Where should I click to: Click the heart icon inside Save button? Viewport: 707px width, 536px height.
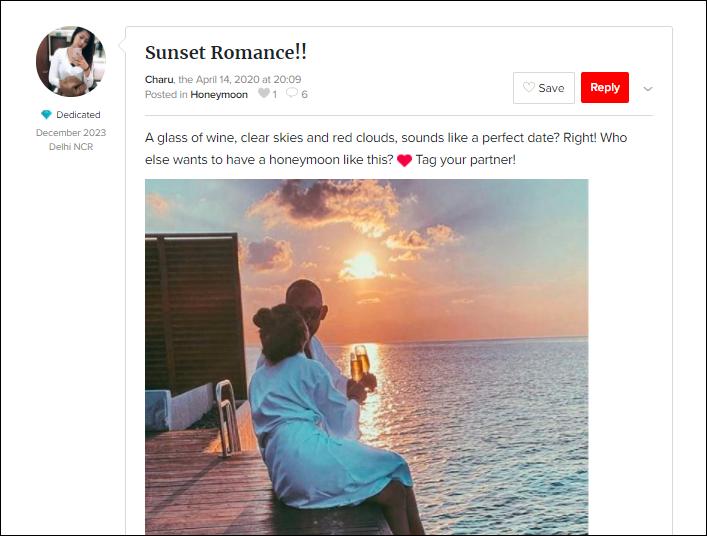[x=529, y=88]
